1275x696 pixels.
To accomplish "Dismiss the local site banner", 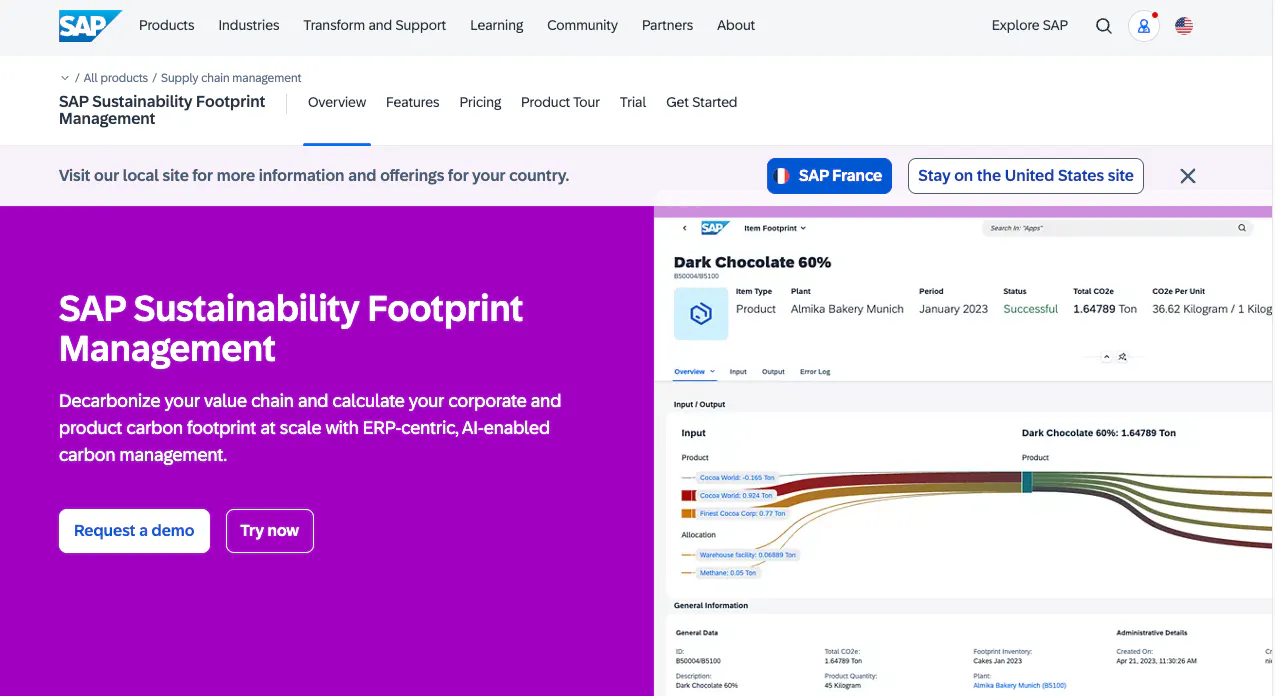I will (x=1188, y=176).
